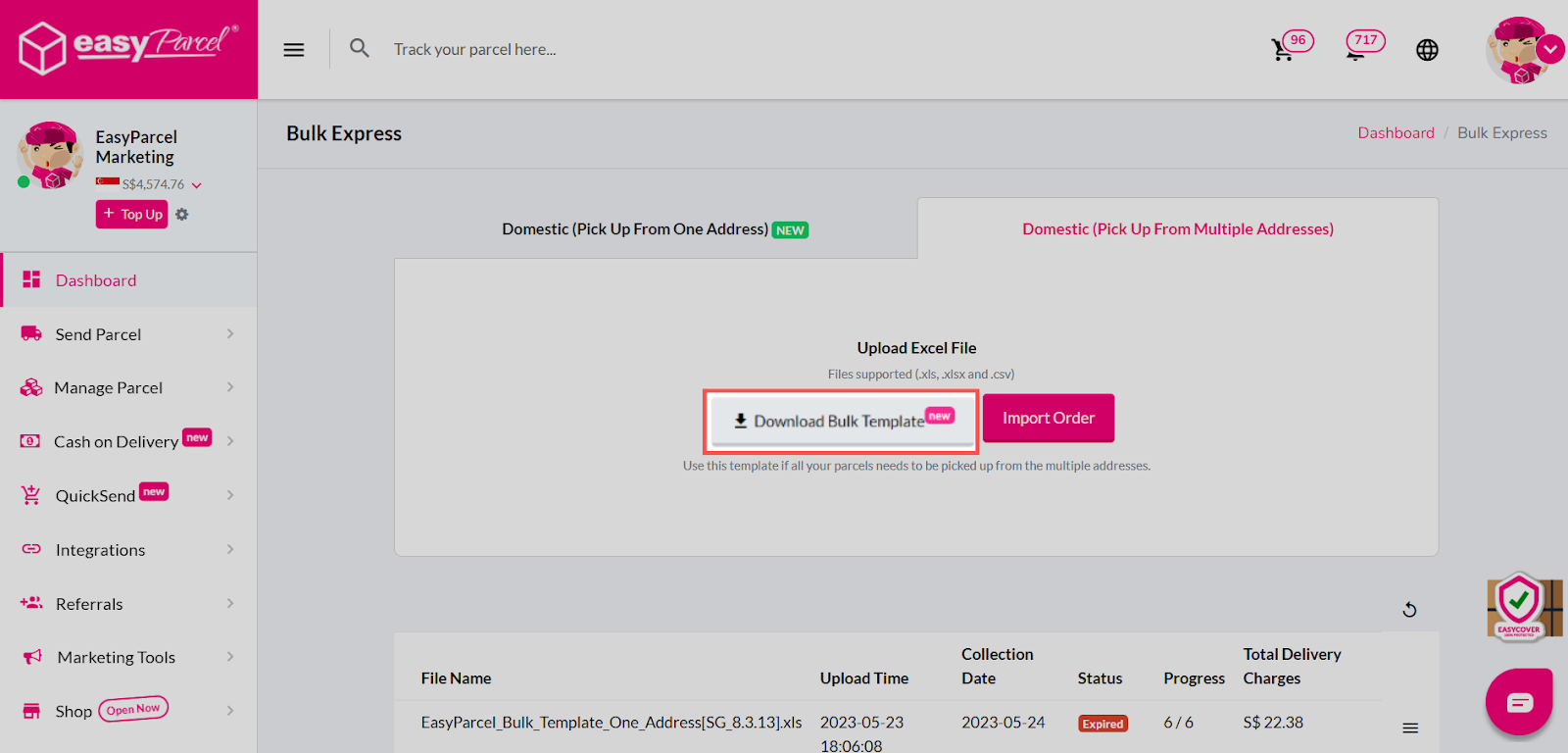The image size is (1568, 753).
Task: Click the refresh icon above the table
Action: tap(1409, 610)
